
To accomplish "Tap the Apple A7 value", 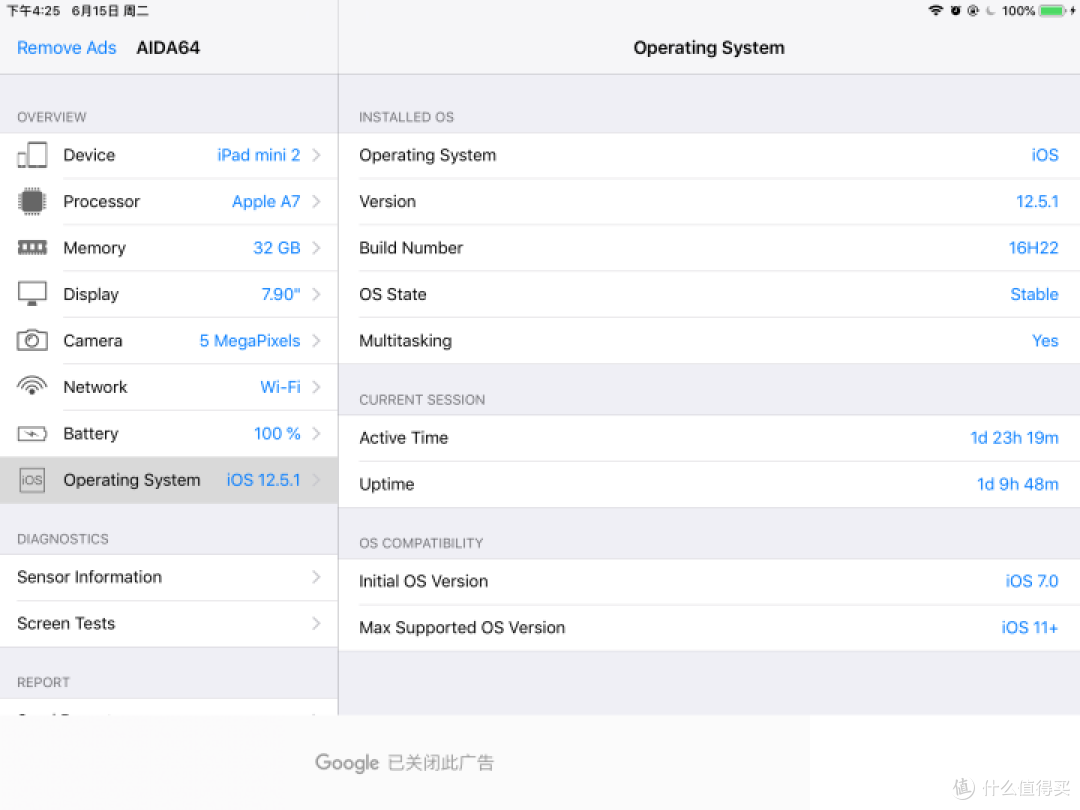I will [x=266, y=202].
